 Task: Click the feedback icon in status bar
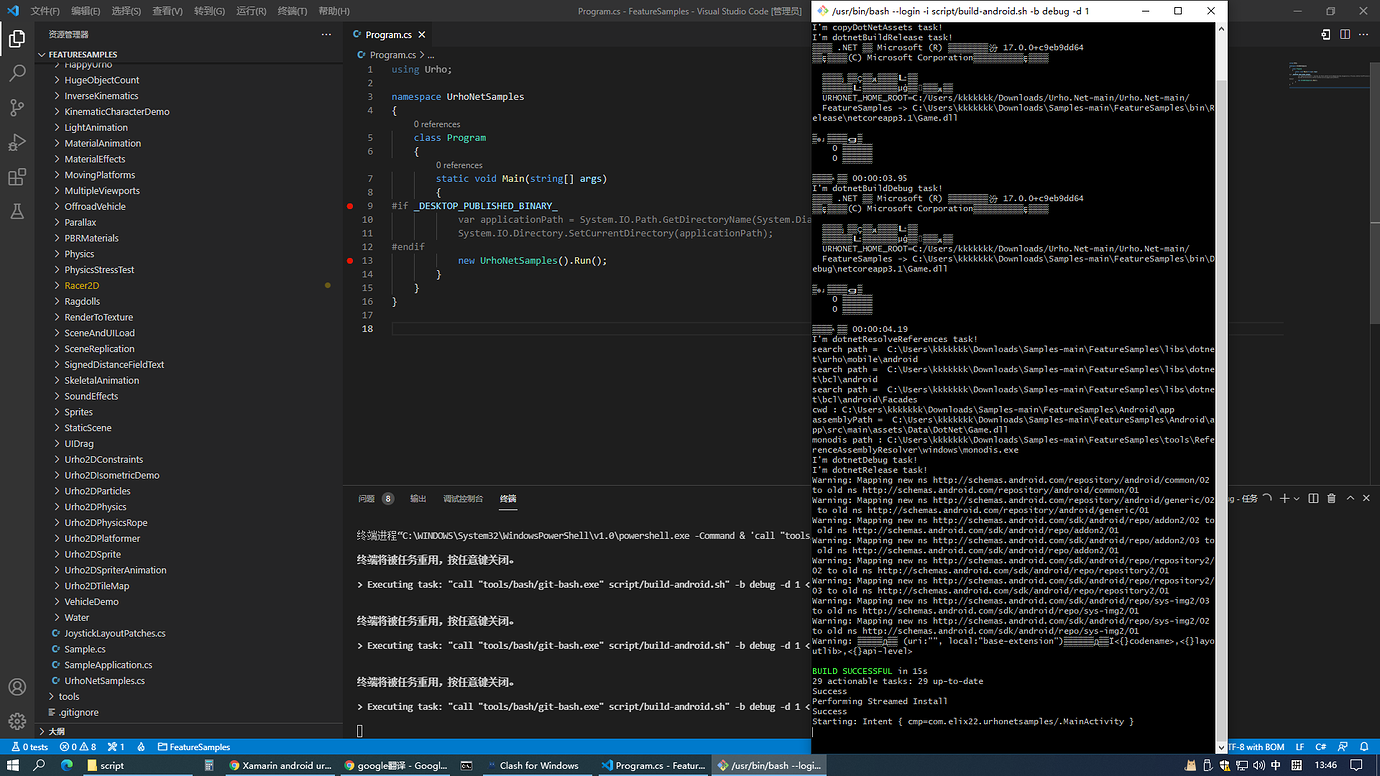pyautogui.click(x=1345, y=747)
